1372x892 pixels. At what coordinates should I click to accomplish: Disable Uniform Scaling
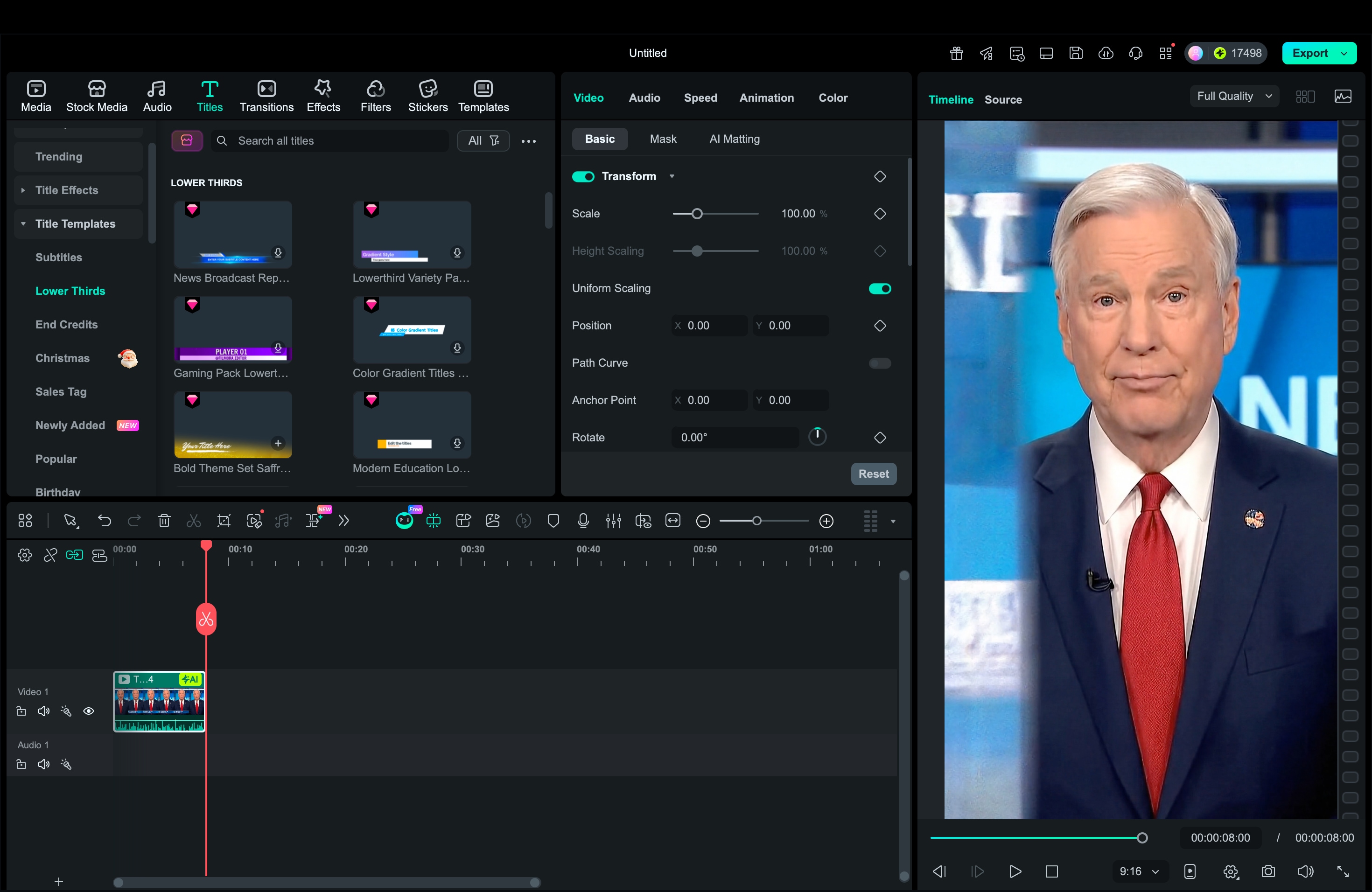click(879, 288)
